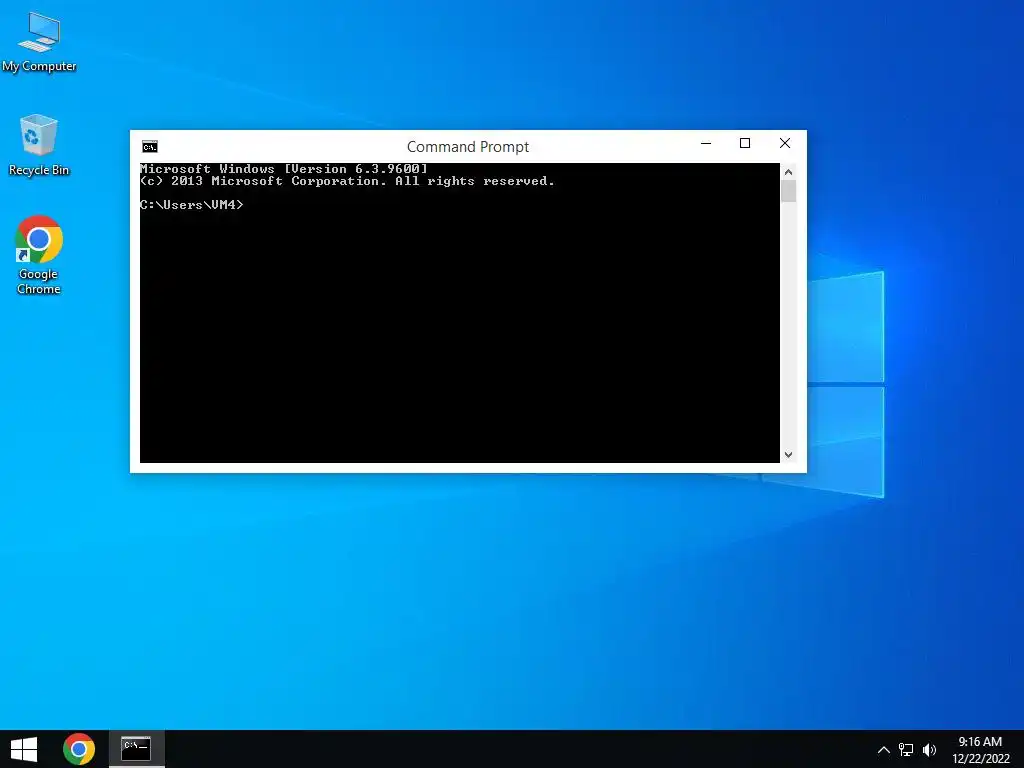Click the Command Prompt scrollbar thumb
The width and height of the screenshot is (1024, 768).
[788, 191]
